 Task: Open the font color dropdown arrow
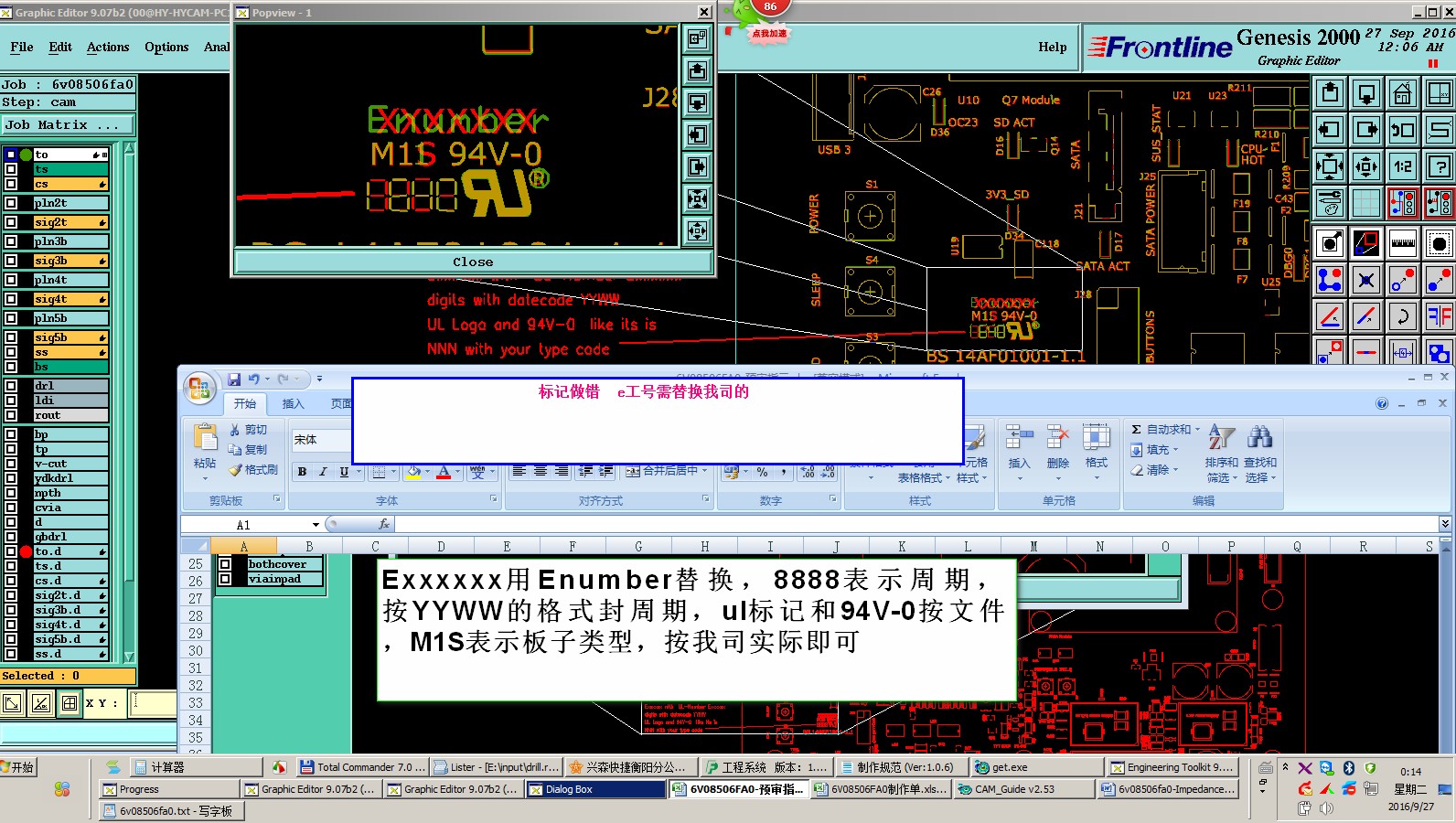[x=456, y=472]
